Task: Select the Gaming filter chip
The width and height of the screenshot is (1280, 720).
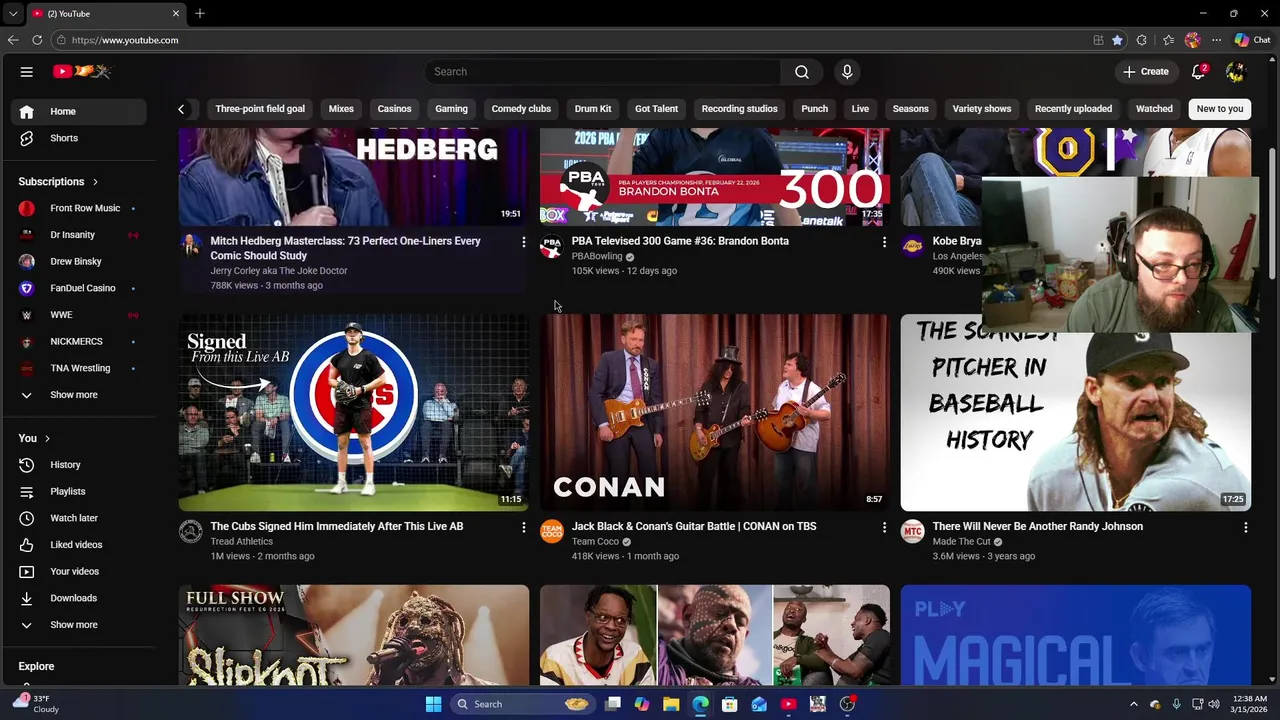Action: (x=451, y=109)
